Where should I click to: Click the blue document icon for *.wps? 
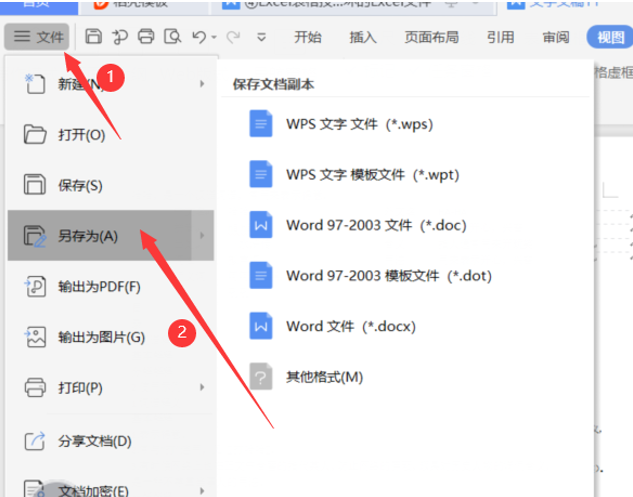(260, 124)
